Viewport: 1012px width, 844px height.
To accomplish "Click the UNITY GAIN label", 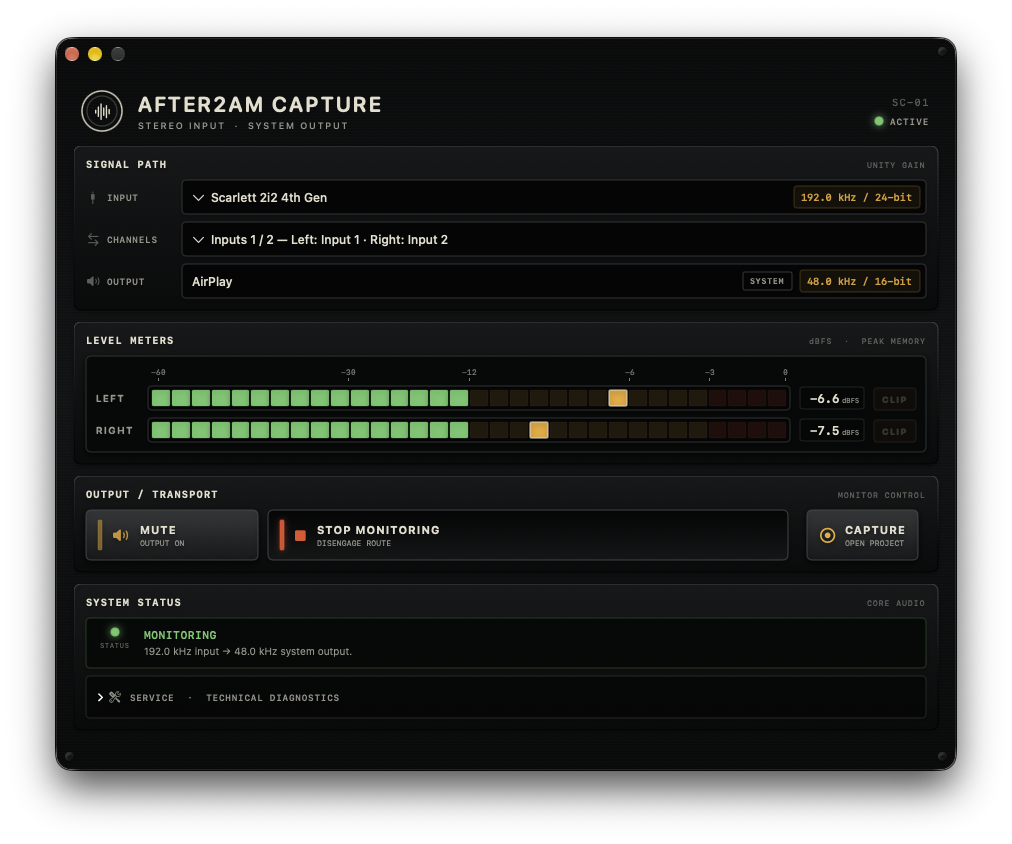I will point(896,165).
